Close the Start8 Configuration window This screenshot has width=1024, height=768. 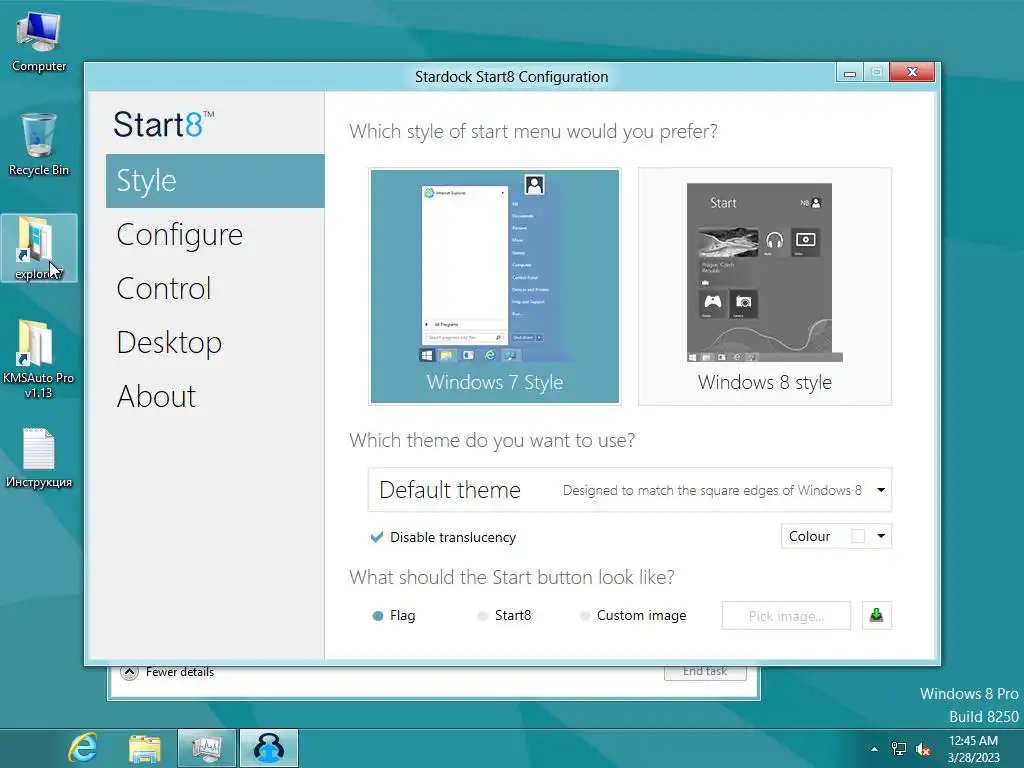912,72
